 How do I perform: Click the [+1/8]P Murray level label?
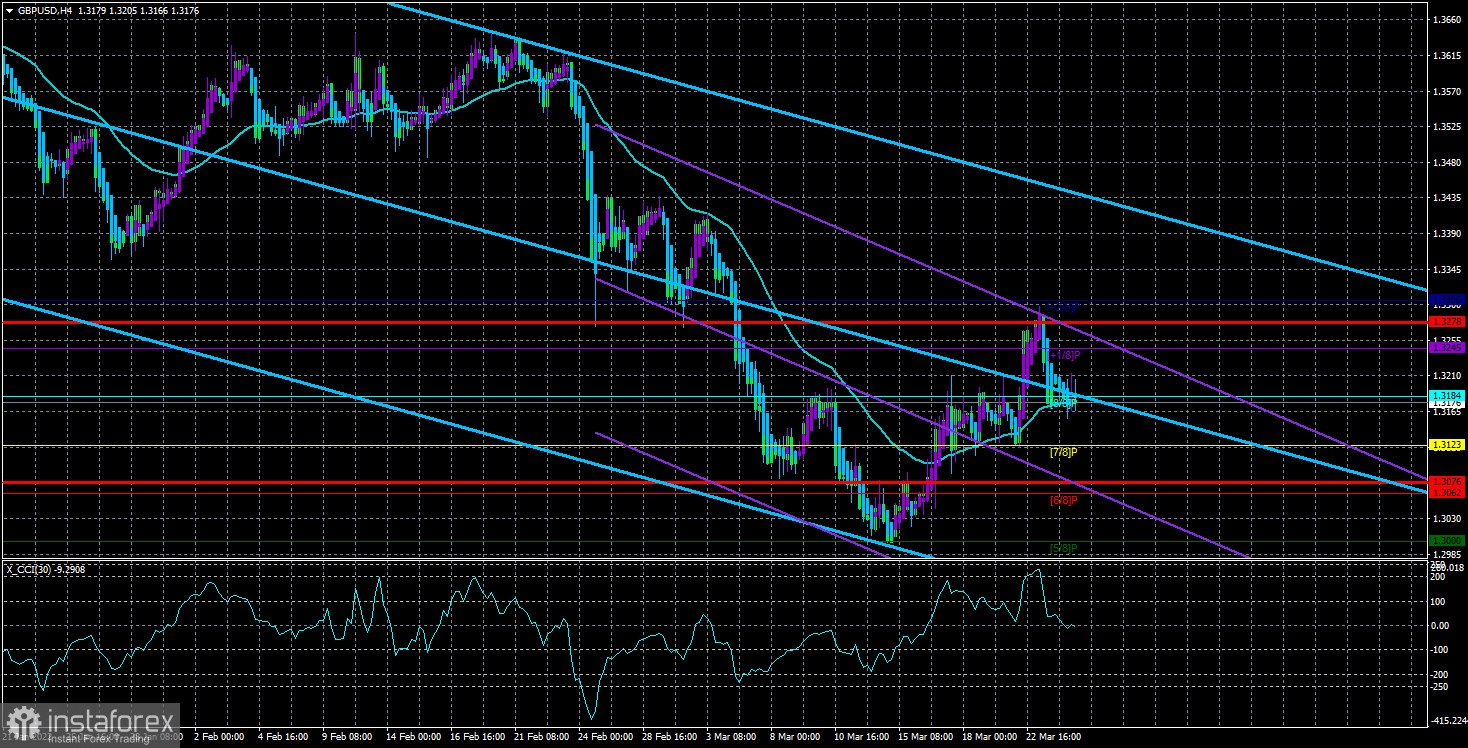click(1064, 355)
